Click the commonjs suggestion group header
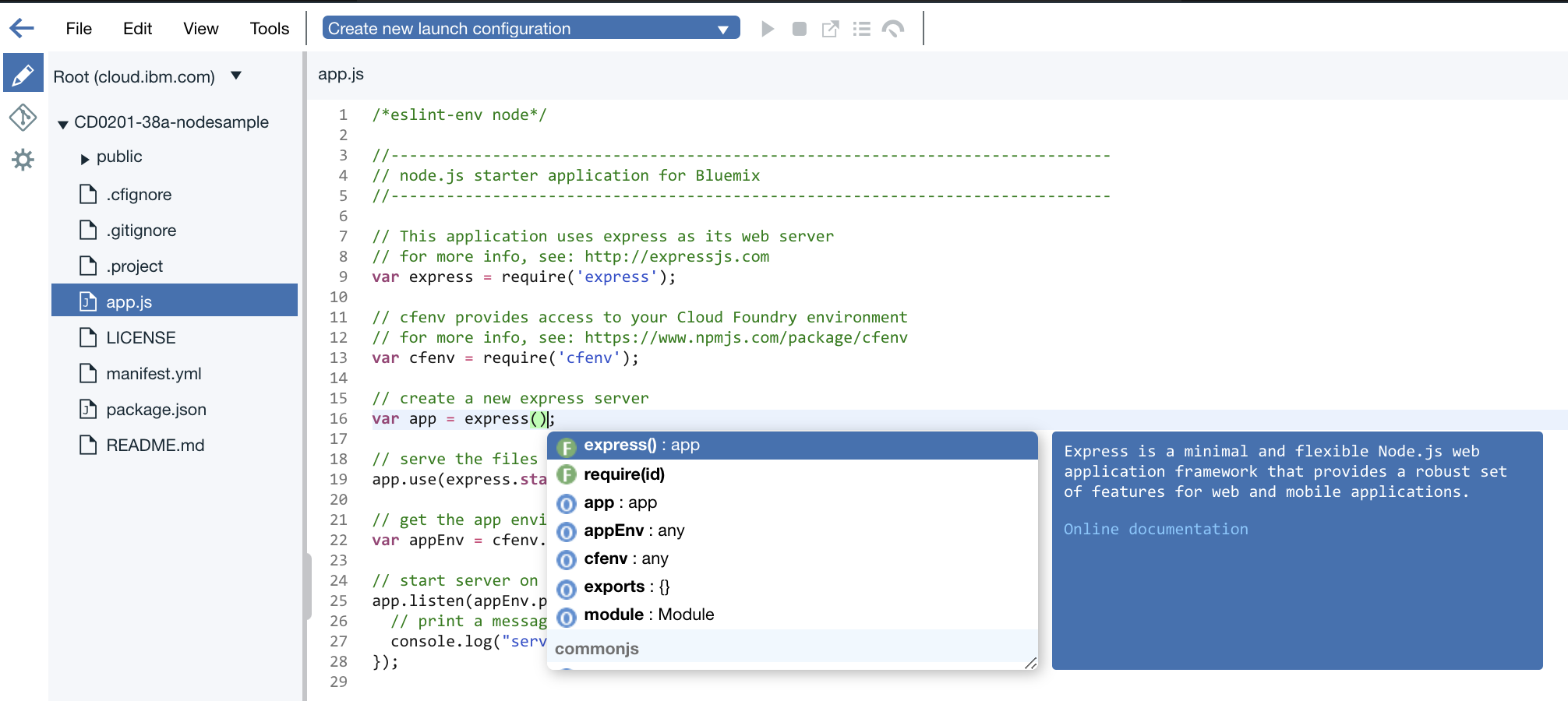The width and height of the screenshot is (1568, 701). pyautogui.click(x=792, y=648)
